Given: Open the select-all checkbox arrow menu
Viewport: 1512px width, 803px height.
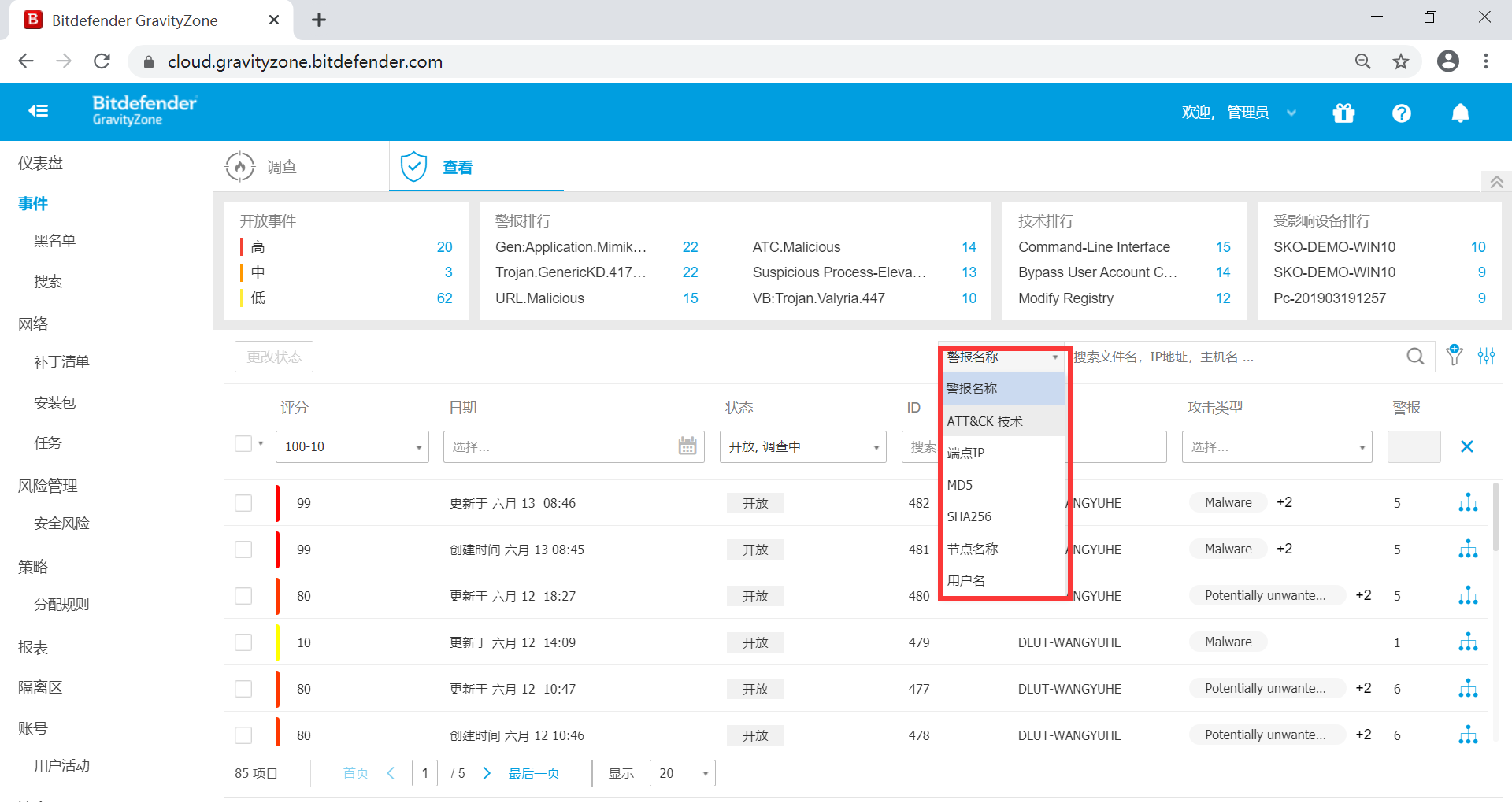Looking at the screenshot, I should point(261,444).
